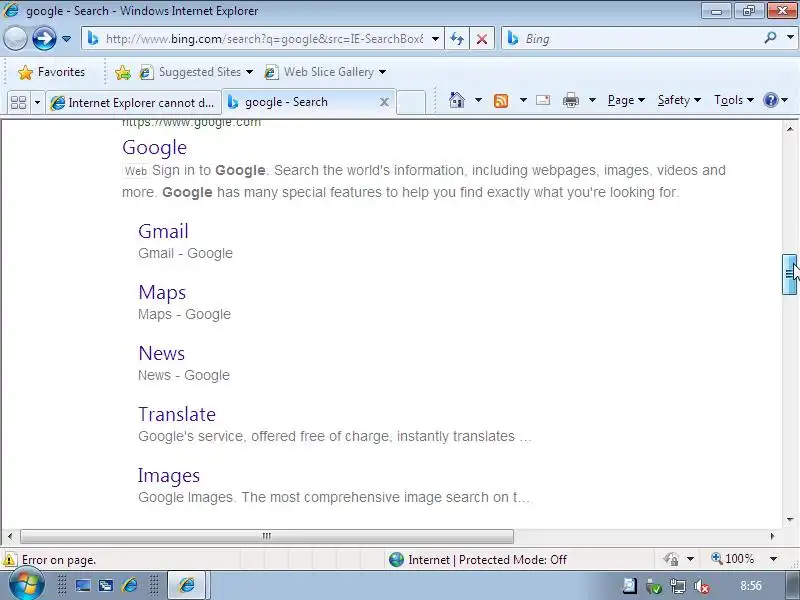Viewport: 800px width, 600px height.
Task: Click Switch between windows quick launch icon
Action: [106, 585]
